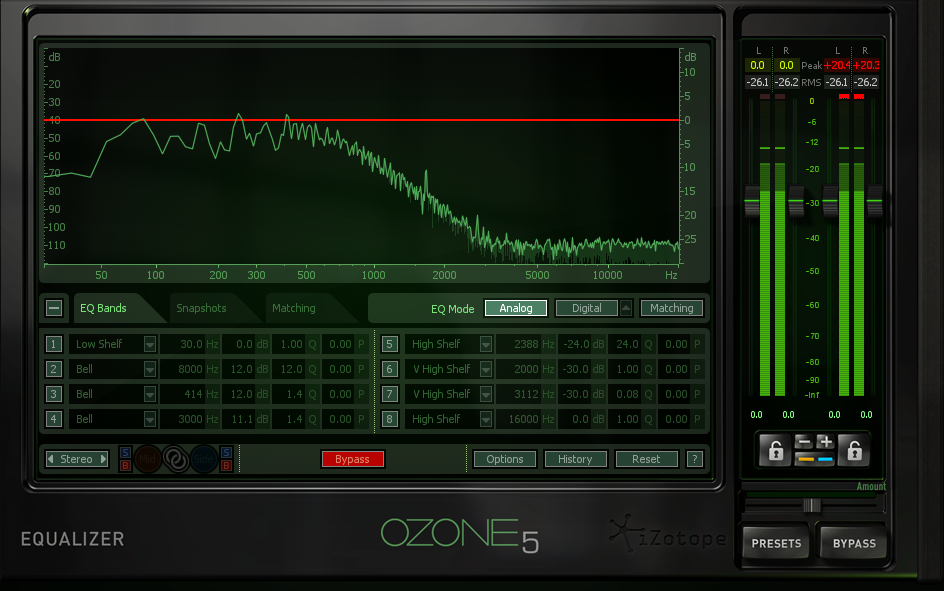Click the input right channel gain fader

[x=796, y=201]
